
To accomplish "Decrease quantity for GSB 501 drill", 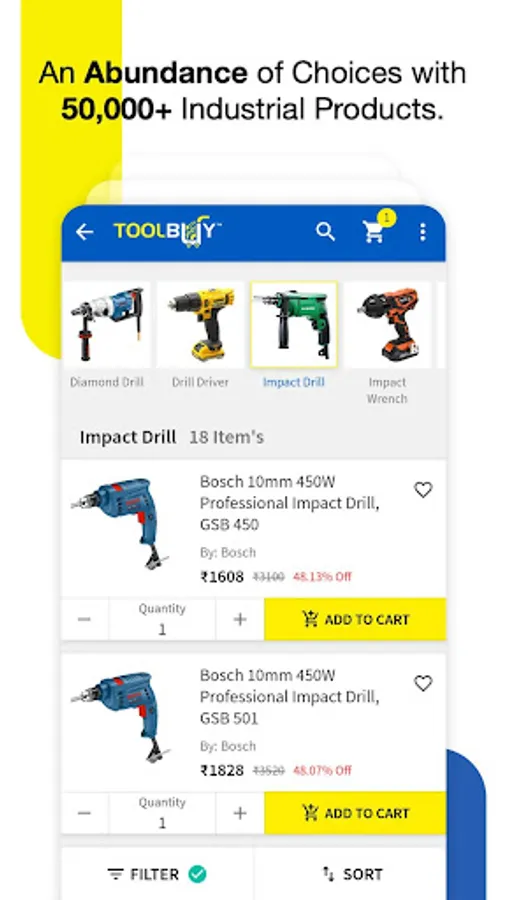I will tap(84, 813).
